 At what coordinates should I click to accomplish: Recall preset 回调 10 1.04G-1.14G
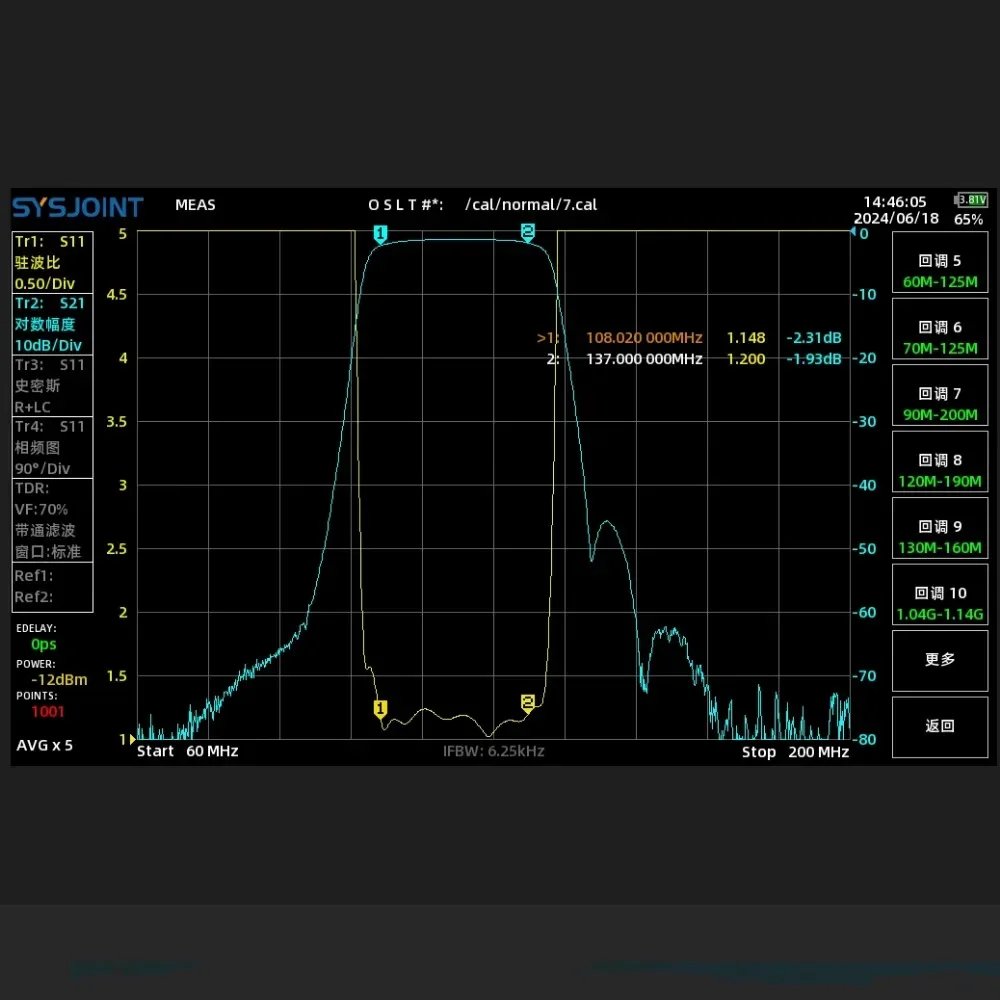coord(939,603)
